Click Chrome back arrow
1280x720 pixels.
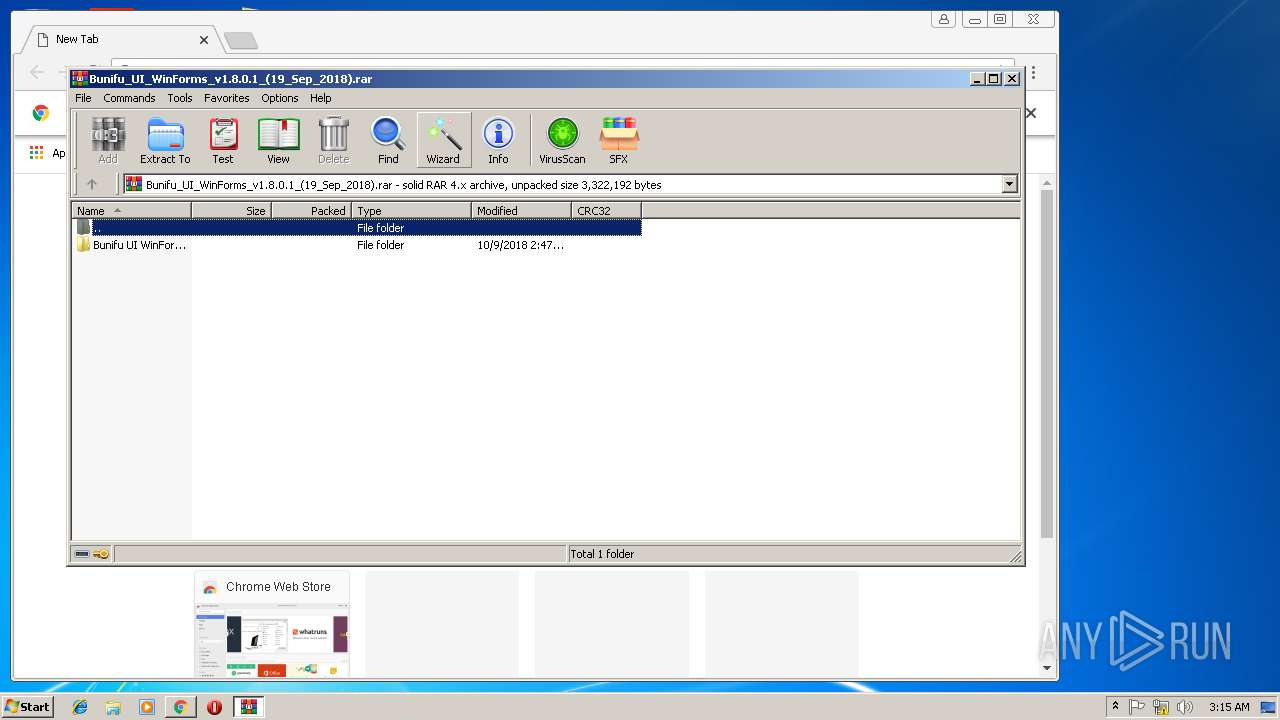[x=37, y=72]
